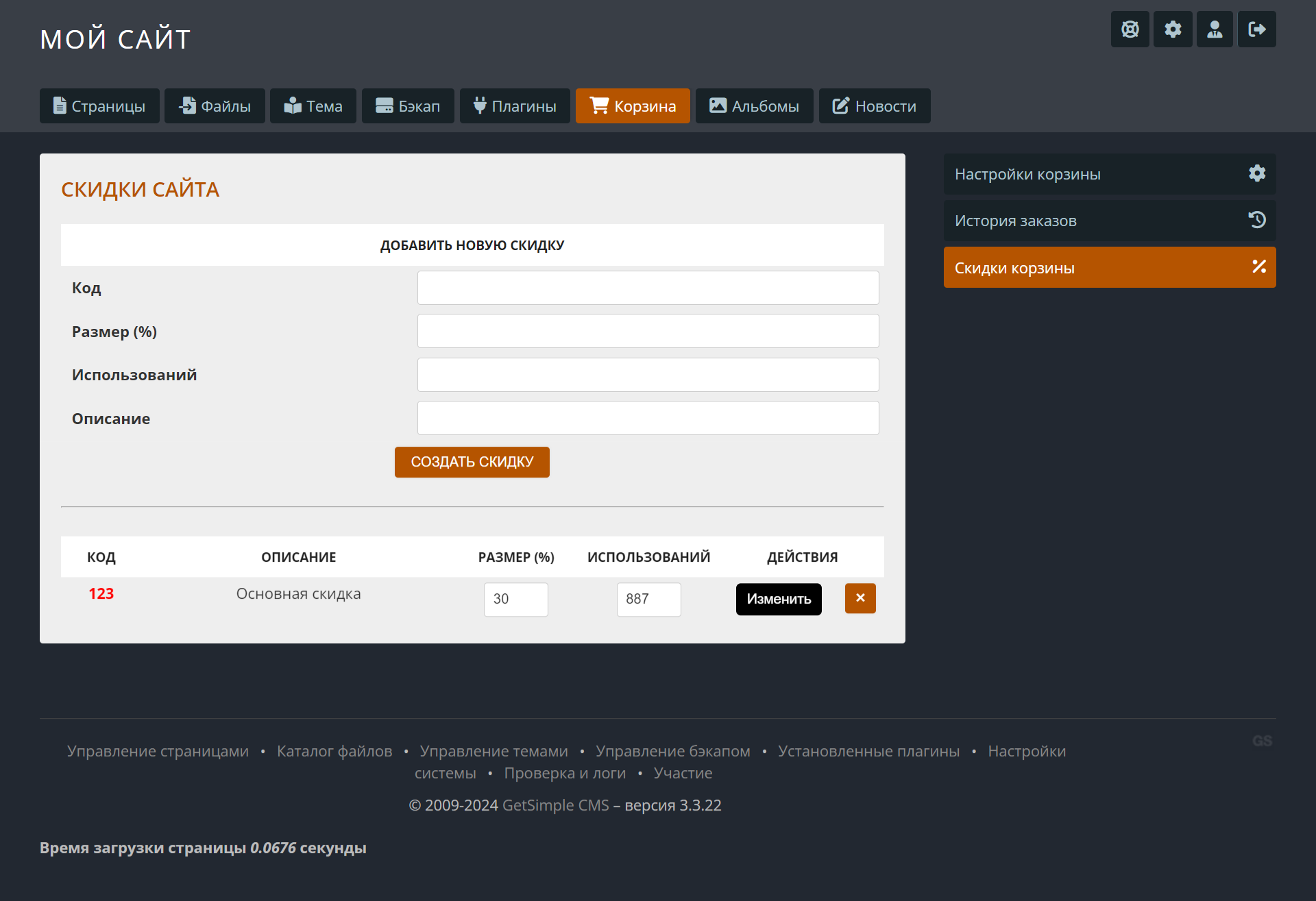Select Скидки корзины sidebar item
Viewport: 1316px width, 901px height.
pos(1110,267)
